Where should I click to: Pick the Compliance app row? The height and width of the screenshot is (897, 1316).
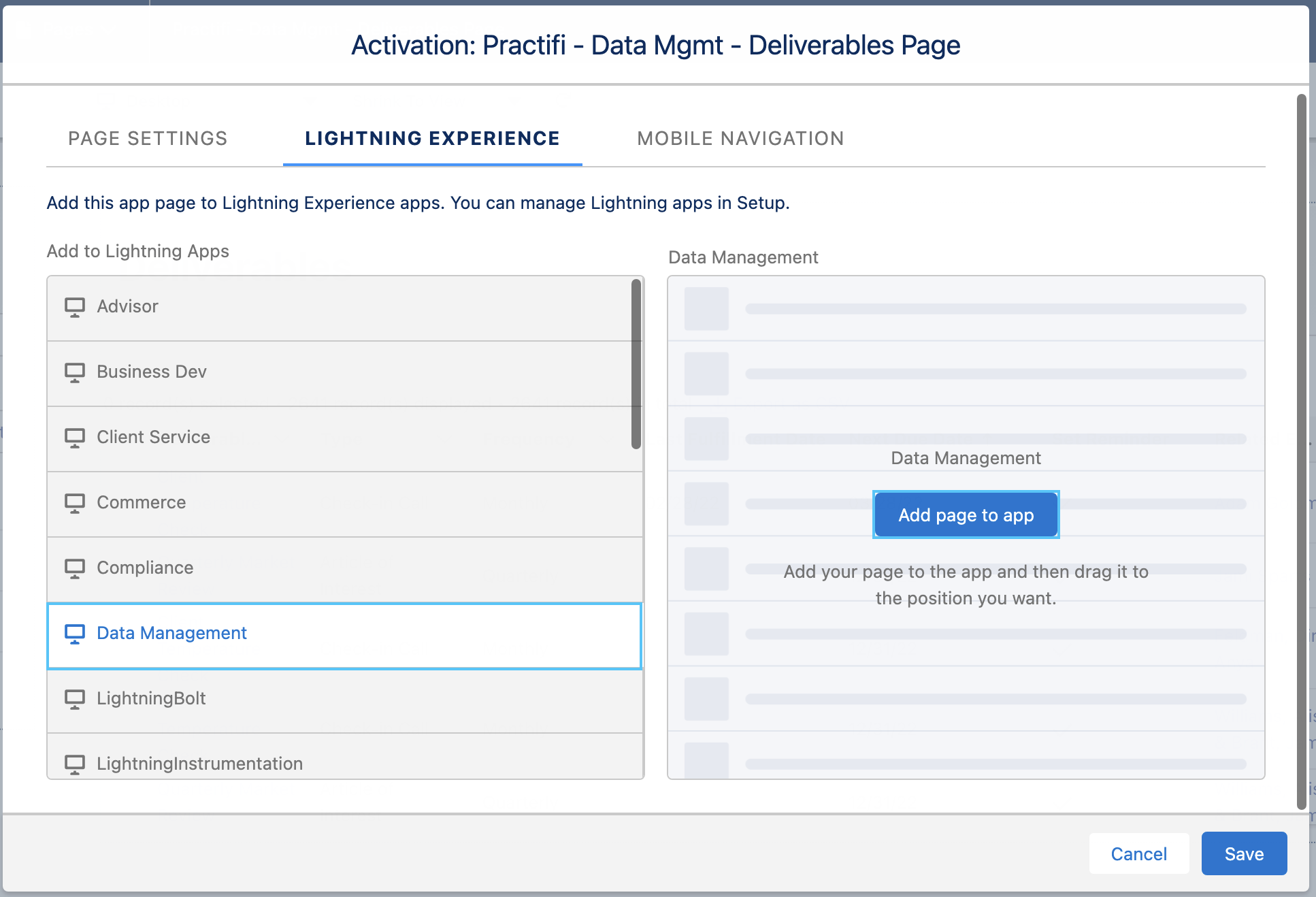click(344, 570)
